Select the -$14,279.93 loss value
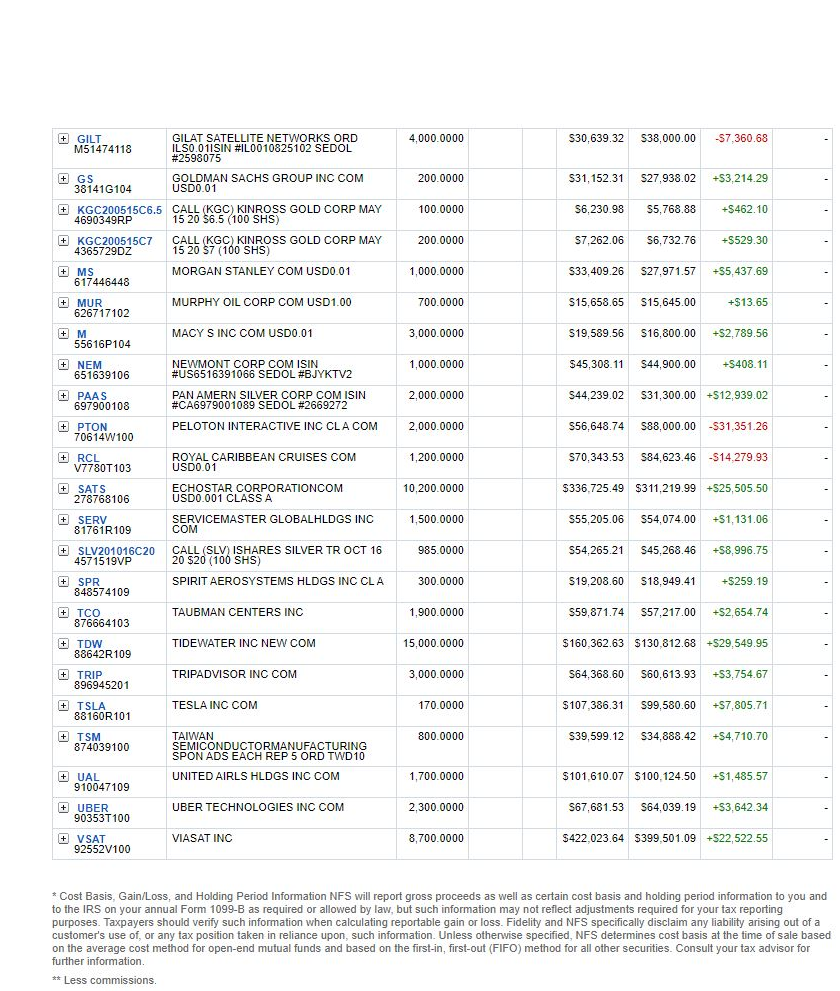 [x=738, y=457]
